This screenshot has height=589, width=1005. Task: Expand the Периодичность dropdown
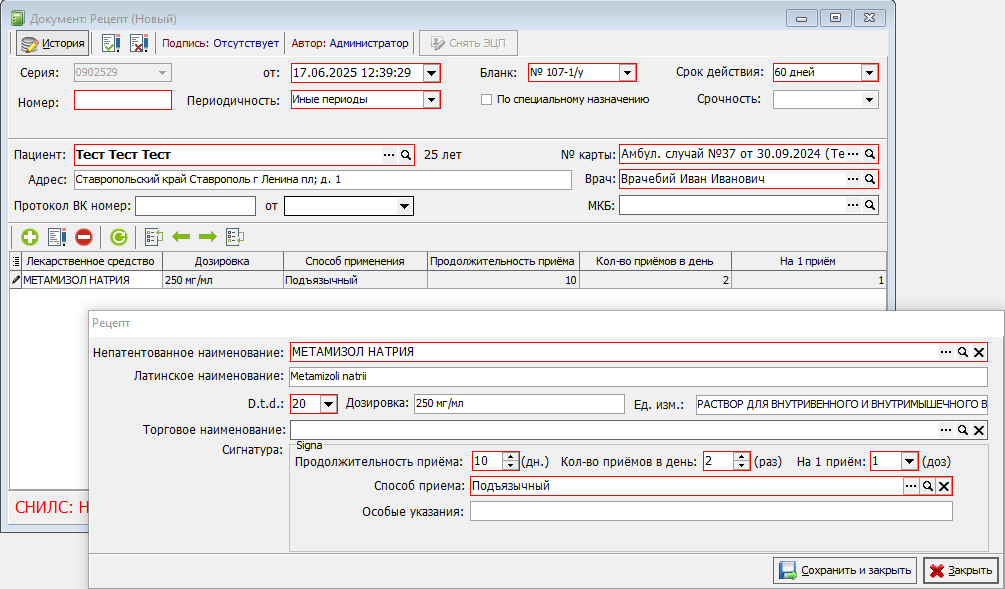[x=431, y=100]
